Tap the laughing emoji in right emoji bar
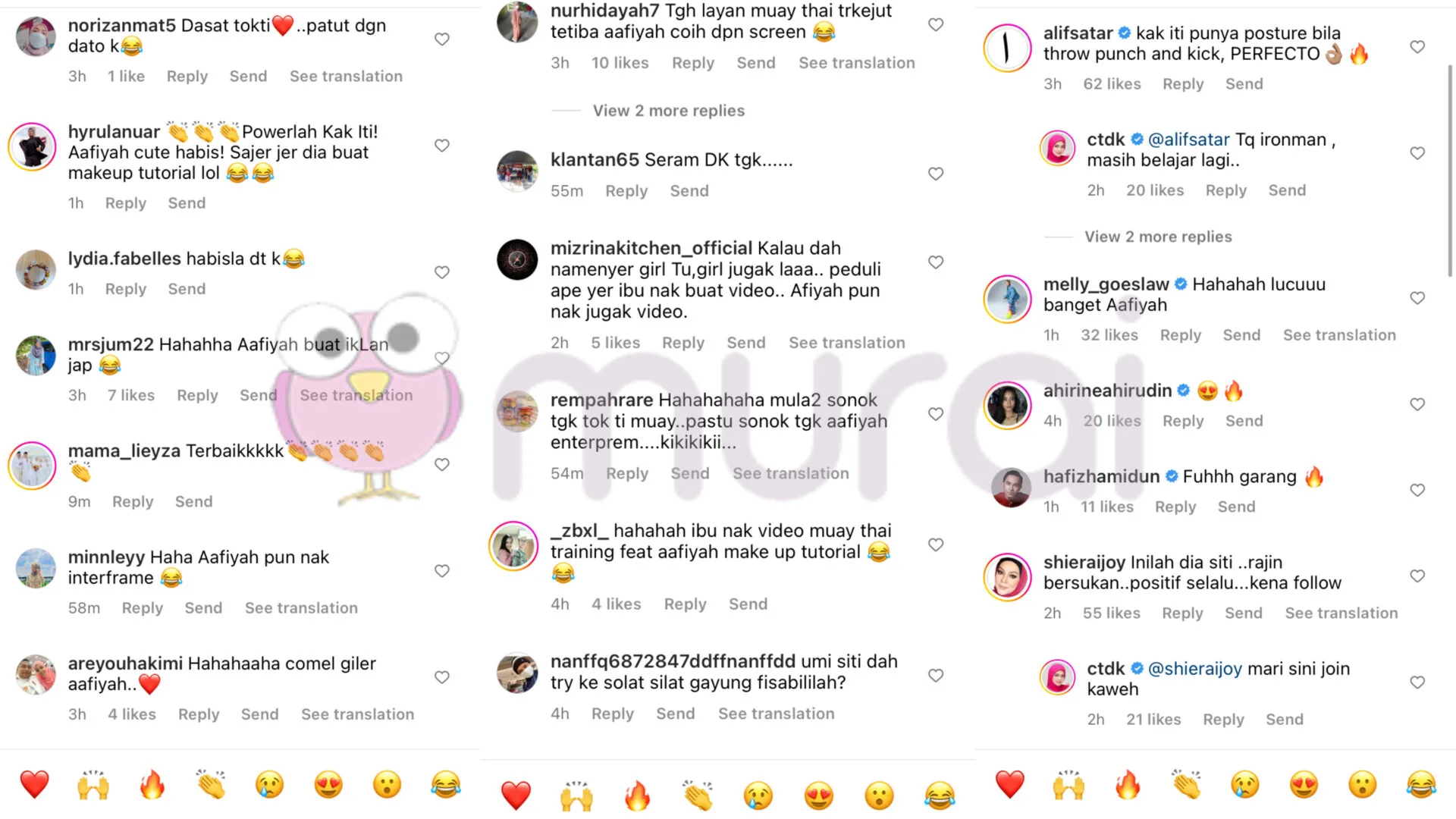1456x819 pixels. point(1421,784)
